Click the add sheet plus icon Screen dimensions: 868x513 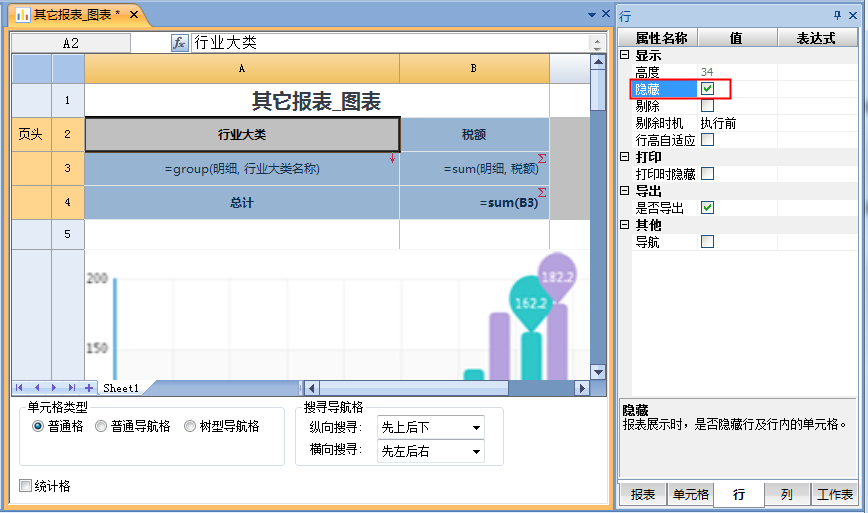(89, 388)
